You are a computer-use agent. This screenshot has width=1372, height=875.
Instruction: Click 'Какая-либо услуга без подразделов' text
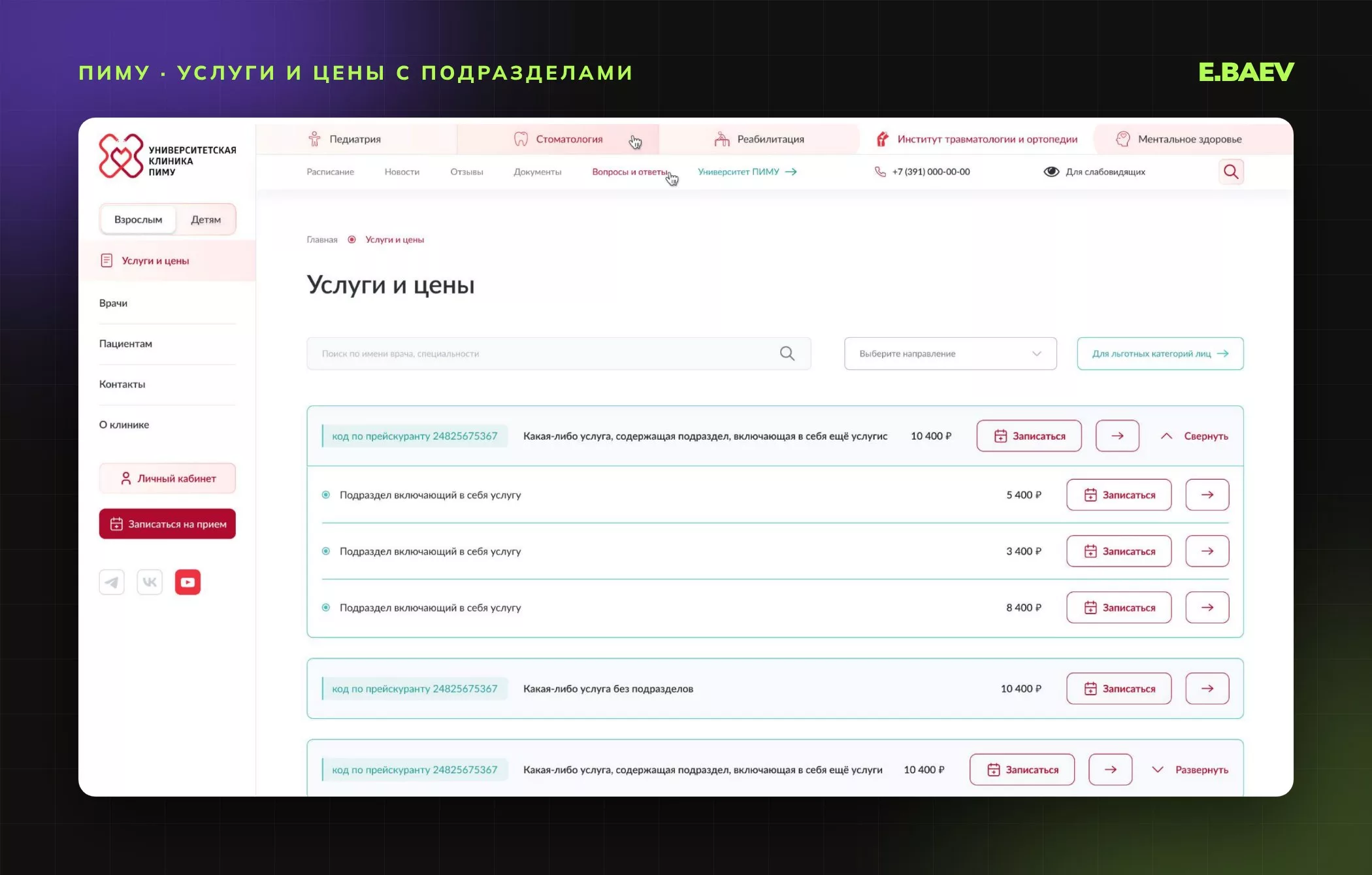(x=608, y=689)
